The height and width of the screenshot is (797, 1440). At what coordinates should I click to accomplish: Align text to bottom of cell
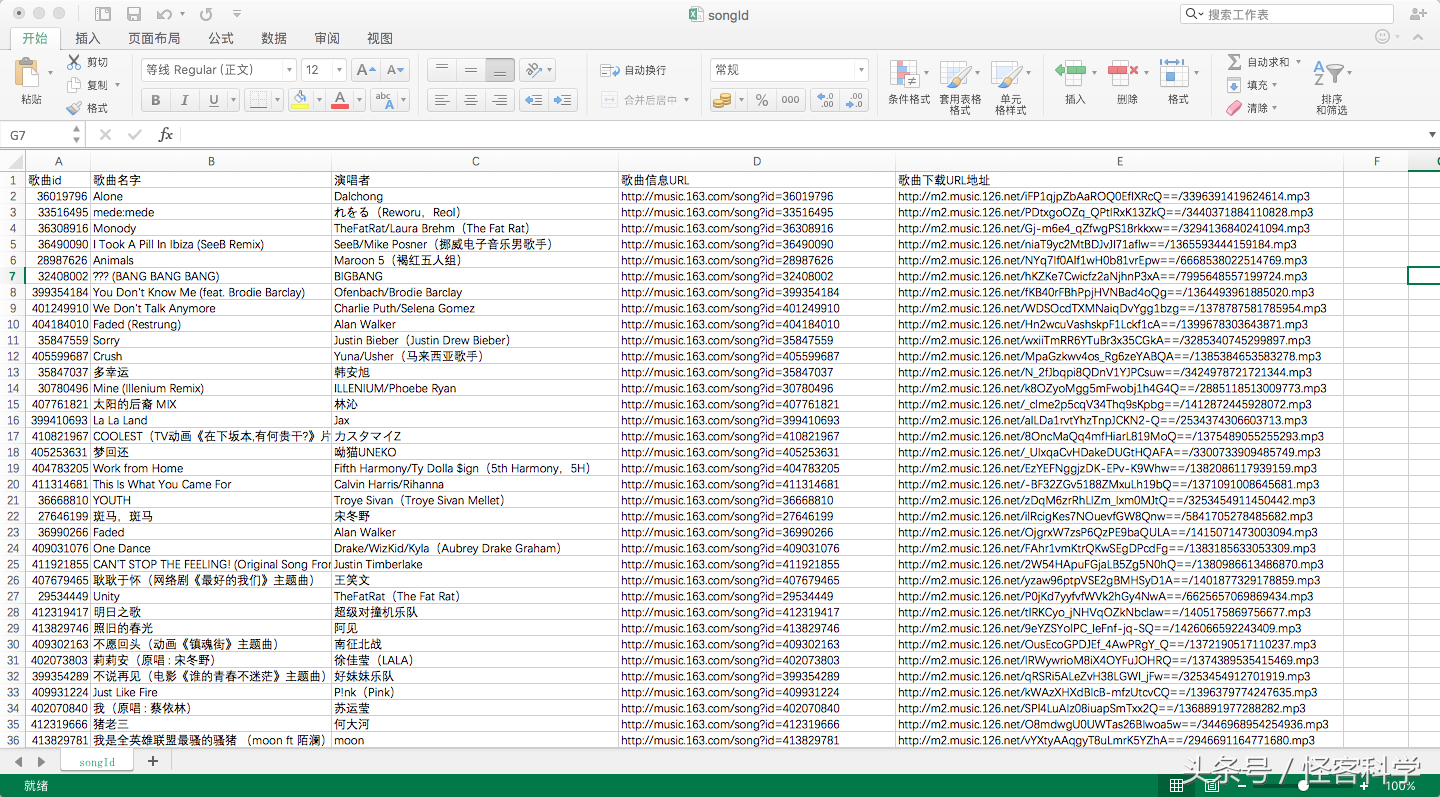[500, 70]
